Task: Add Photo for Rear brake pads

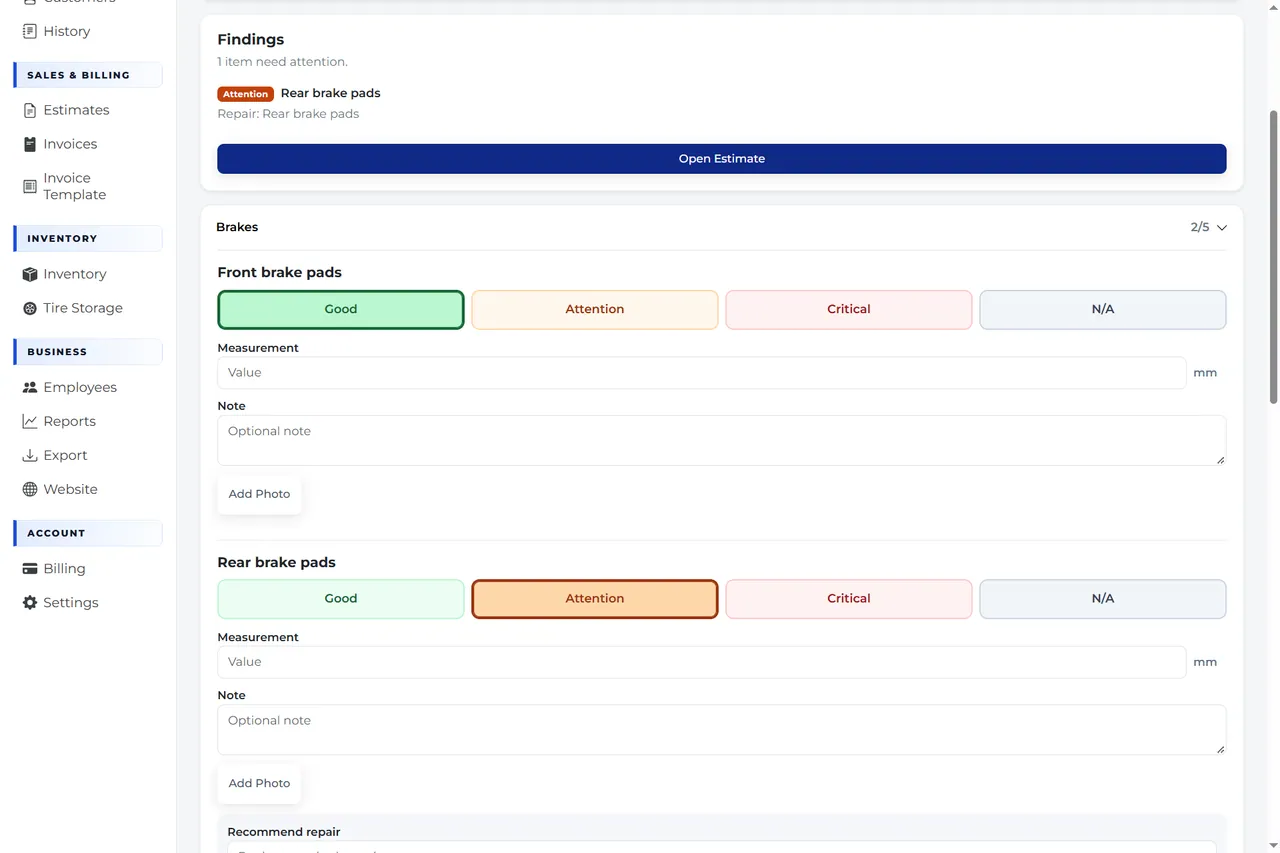Action: (x=259, y=783)
